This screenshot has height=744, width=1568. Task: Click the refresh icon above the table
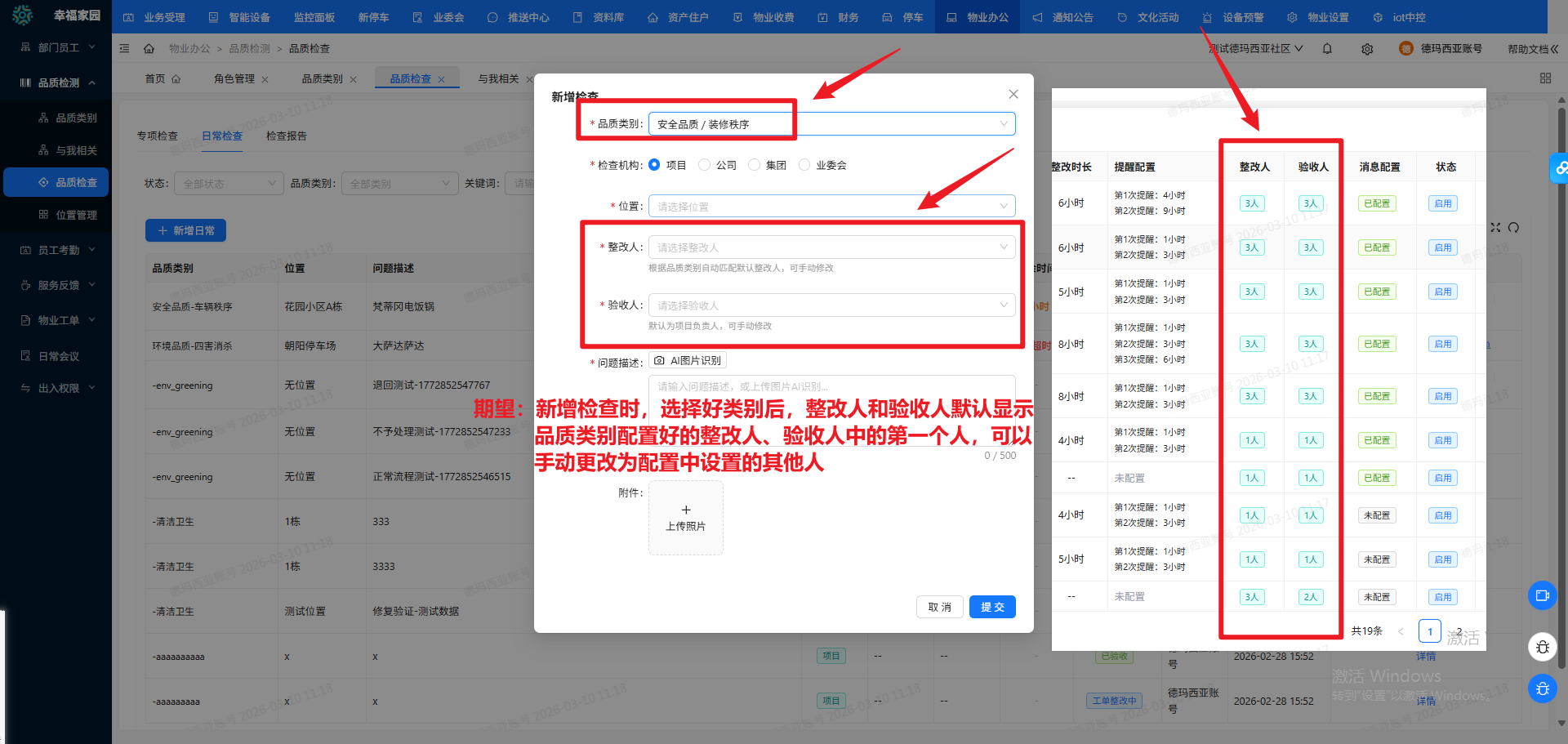(x=1513, y=228)
